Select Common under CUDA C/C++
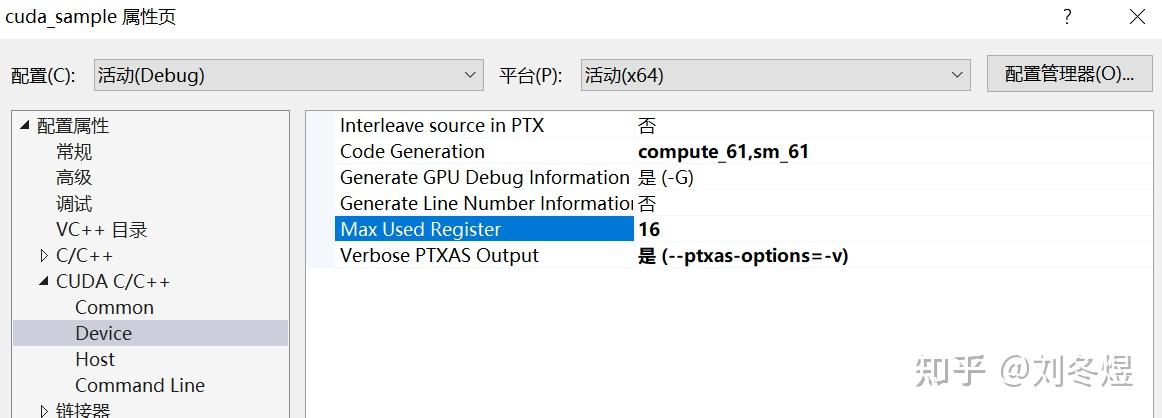 click(114, 308)
